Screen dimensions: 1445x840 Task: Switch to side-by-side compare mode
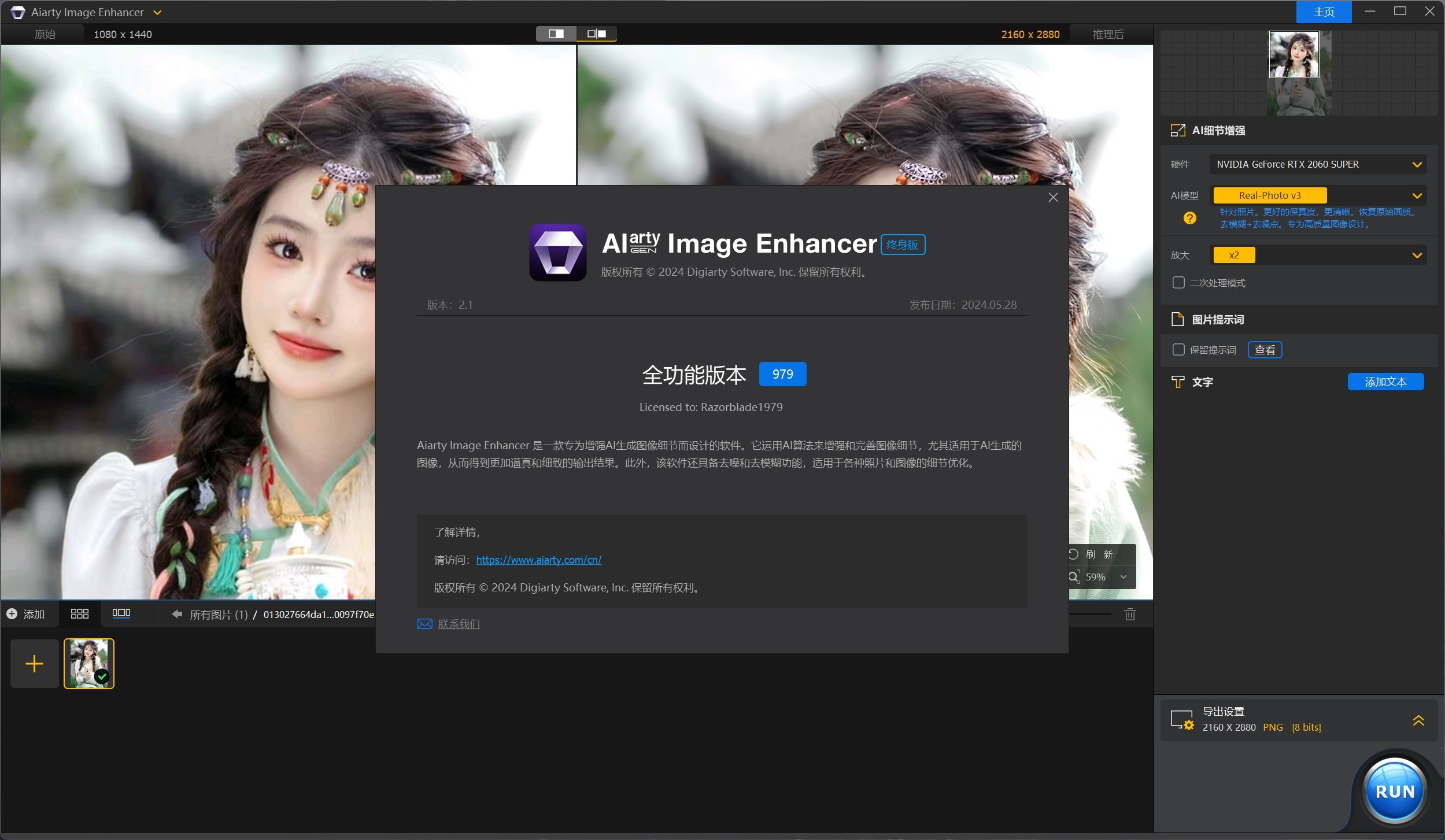point(596,34)
